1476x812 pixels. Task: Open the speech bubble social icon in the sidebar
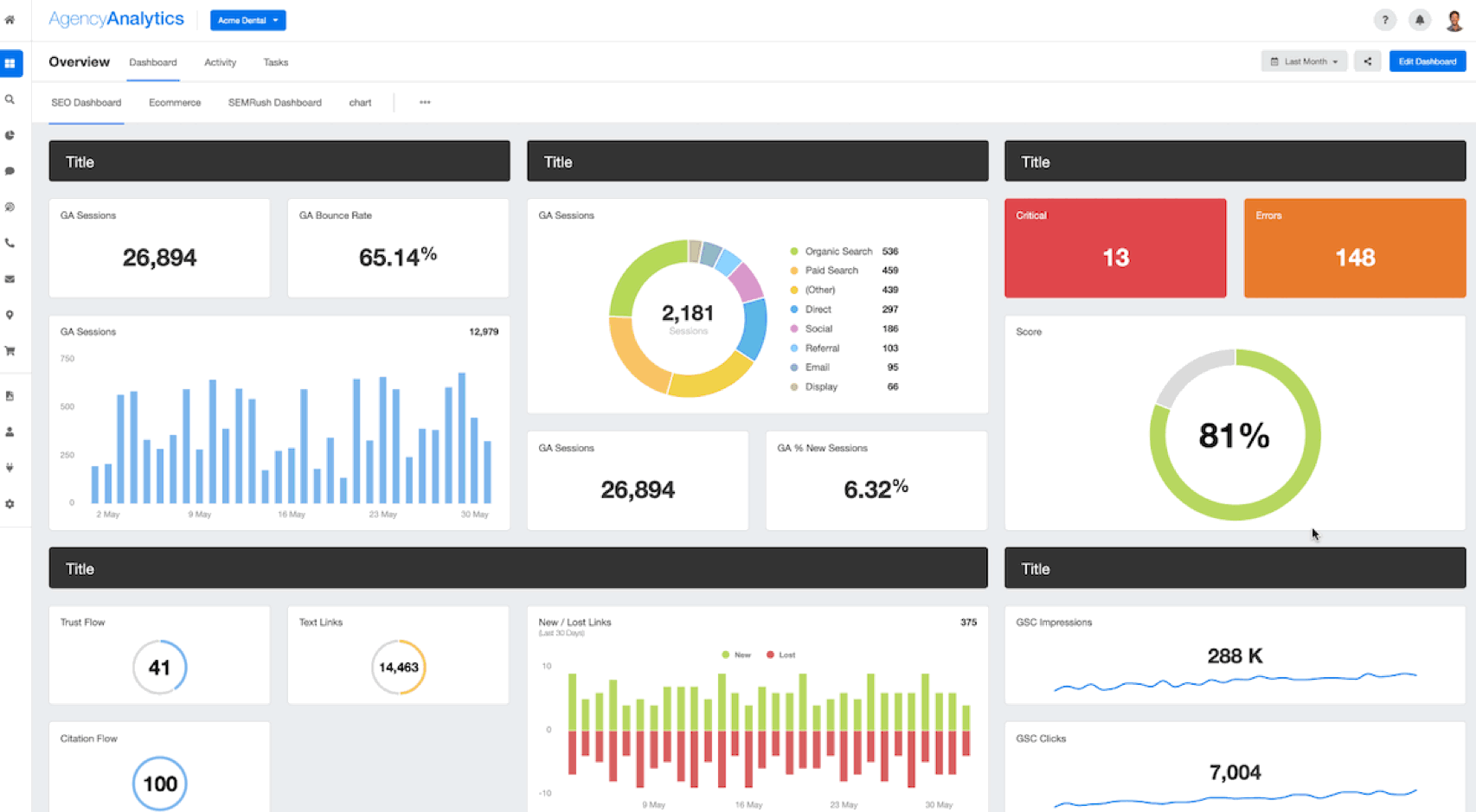click(x=10, y=171)
